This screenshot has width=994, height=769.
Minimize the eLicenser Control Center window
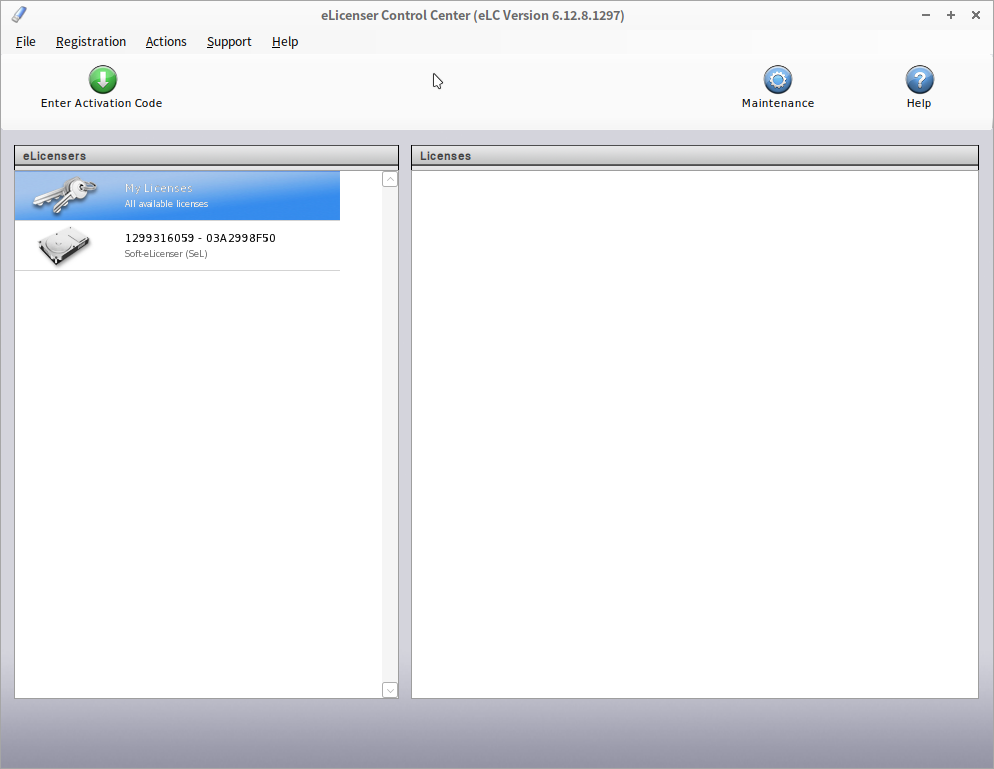coord(926,15)
